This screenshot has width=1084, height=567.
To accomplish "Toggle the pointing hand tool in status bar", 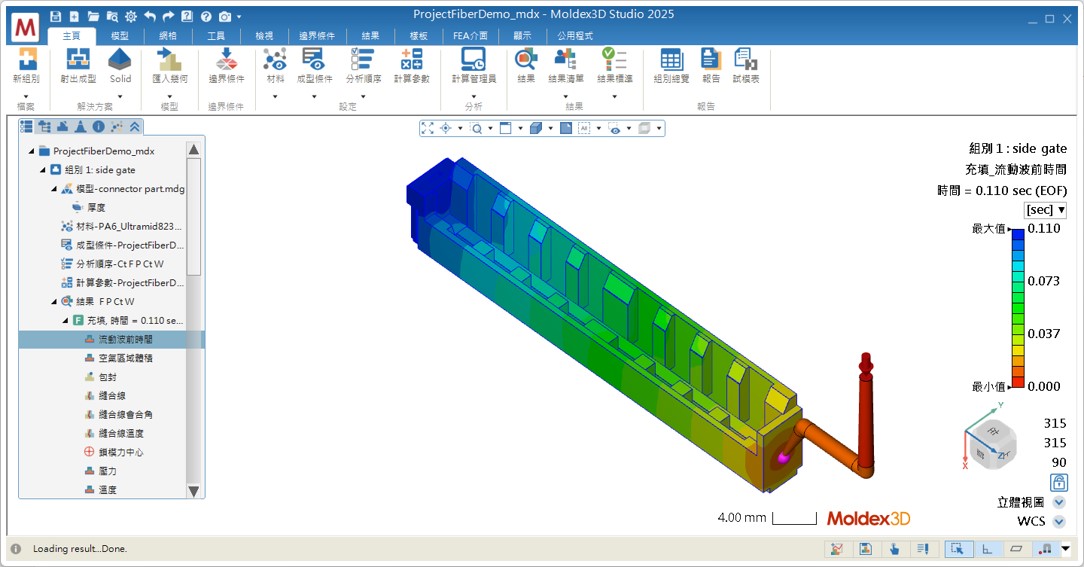I will [x=895, y=548].
